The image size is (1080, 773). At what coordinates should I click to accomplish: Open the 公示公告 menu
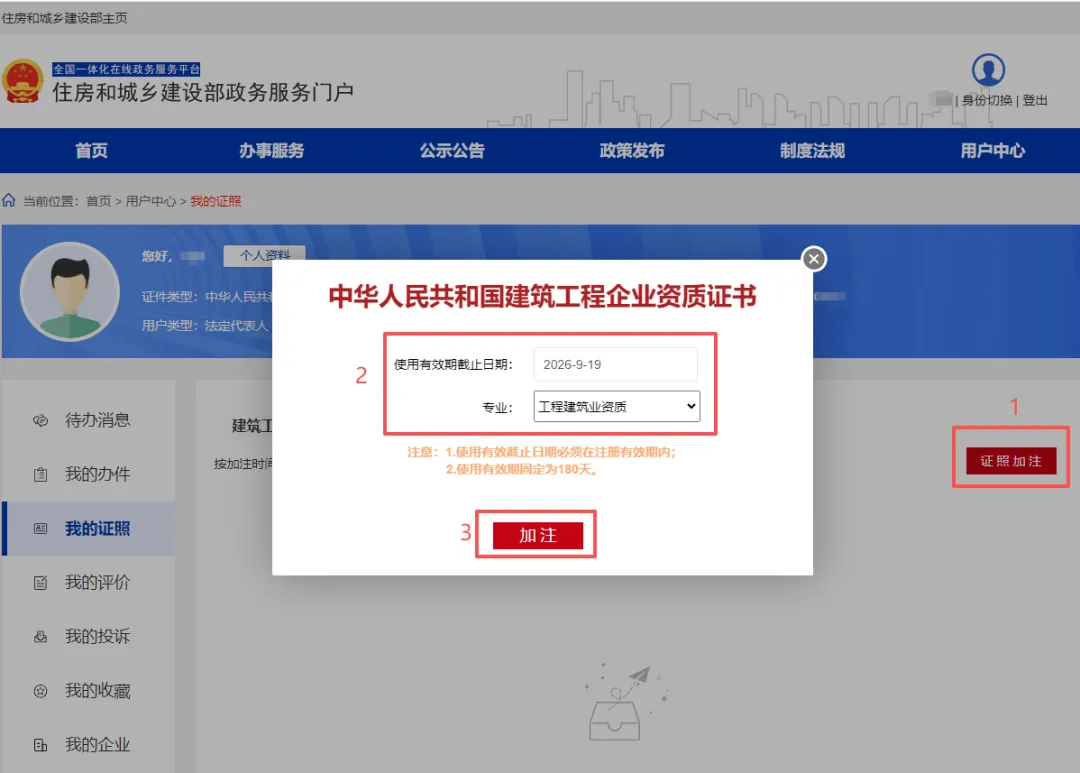pos(452,151)
